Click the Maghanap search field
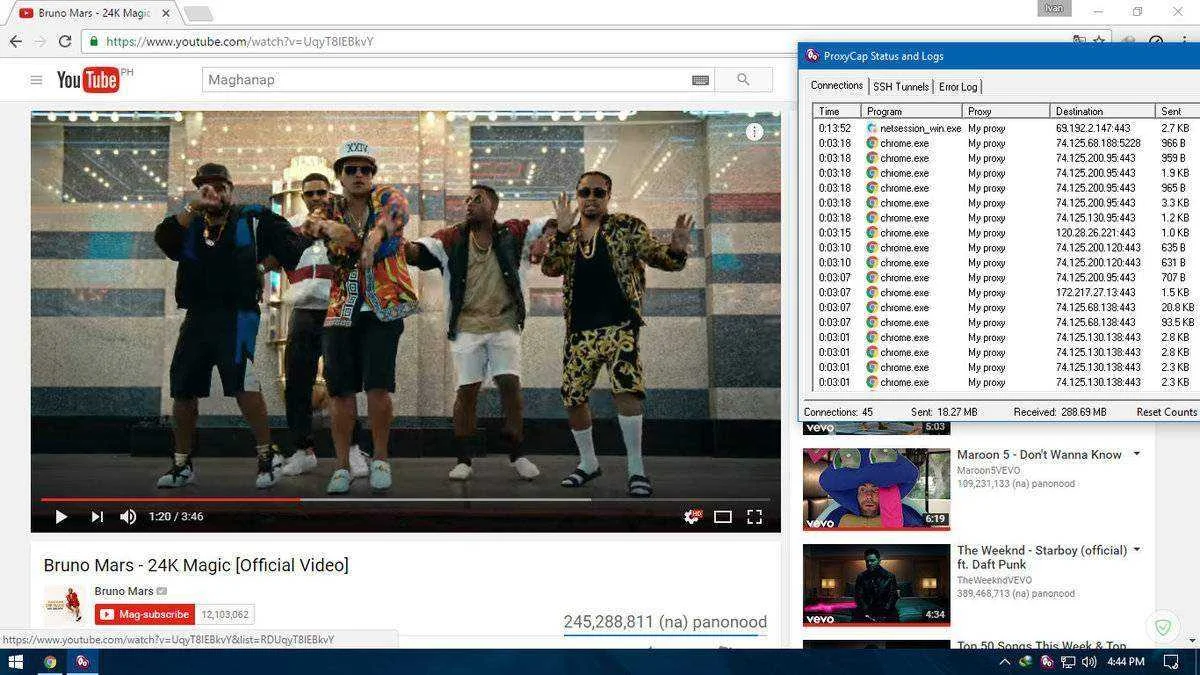The width and height of the screenshot is (1200, 675). coord(445,80)
